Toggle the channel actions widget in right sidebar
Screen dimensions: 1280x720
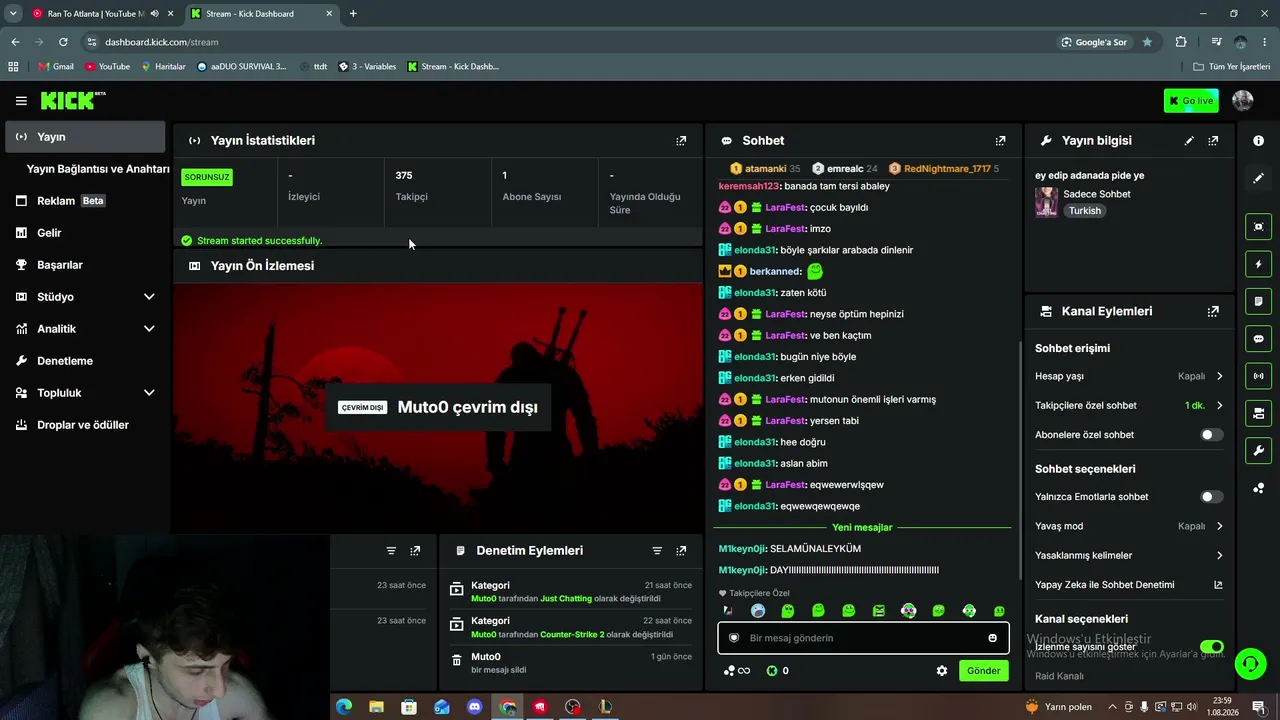(1258, 413)
